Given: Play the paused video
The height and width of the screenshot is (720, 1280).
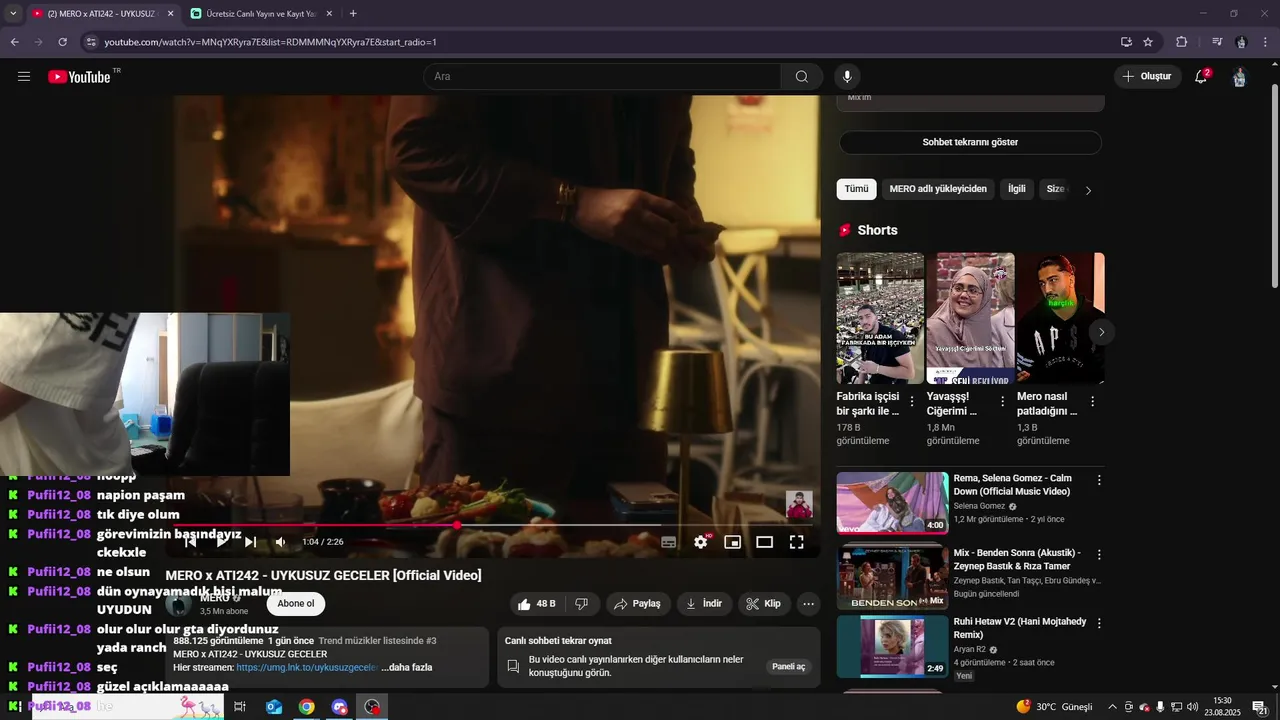Looking at the screenshot, I should coord(221,542).
